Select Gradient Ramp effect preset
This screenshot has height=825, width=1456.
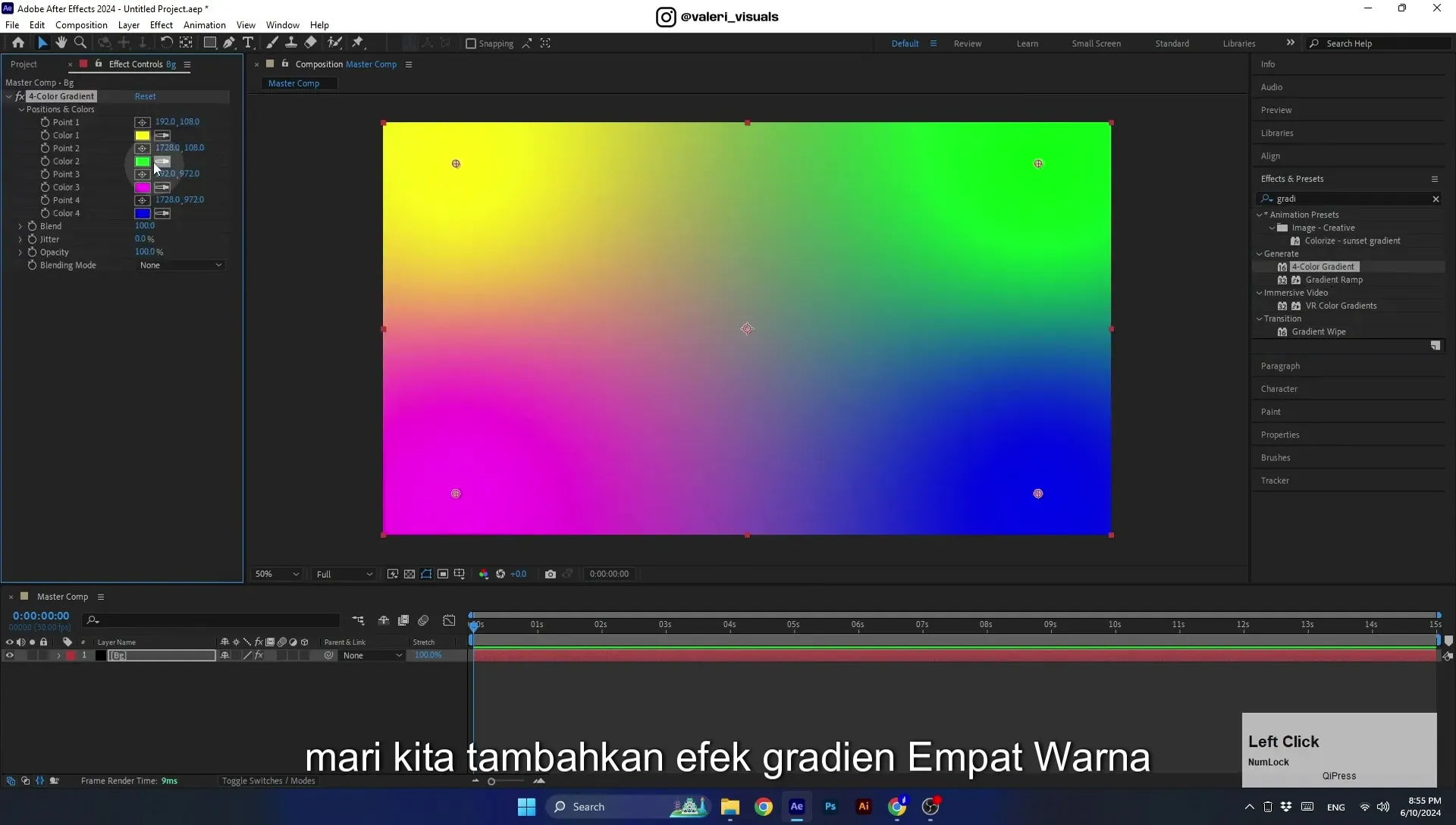[x=1334, y=280]
